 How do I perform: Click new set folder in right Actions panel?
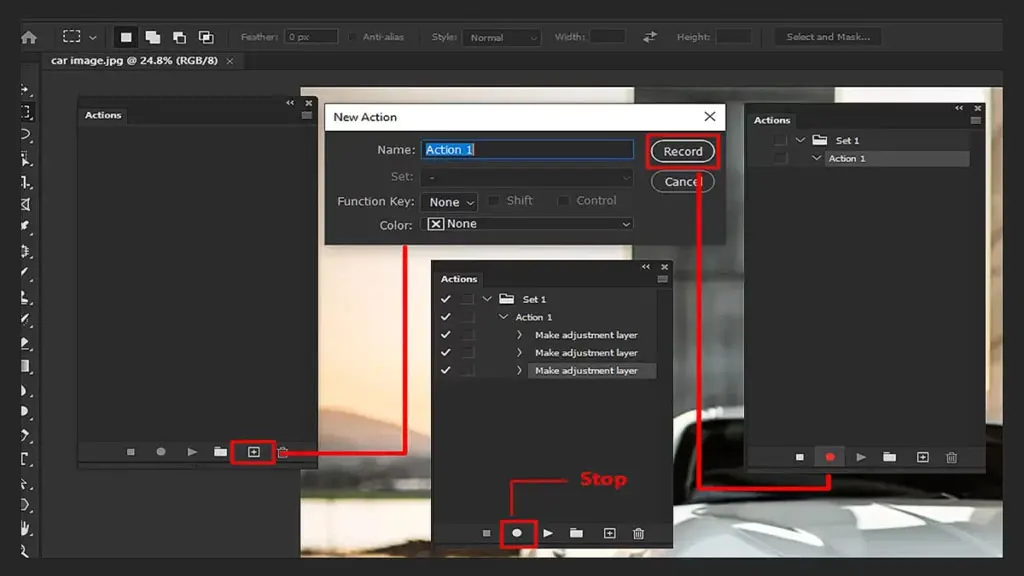click(x=889, y=457)
